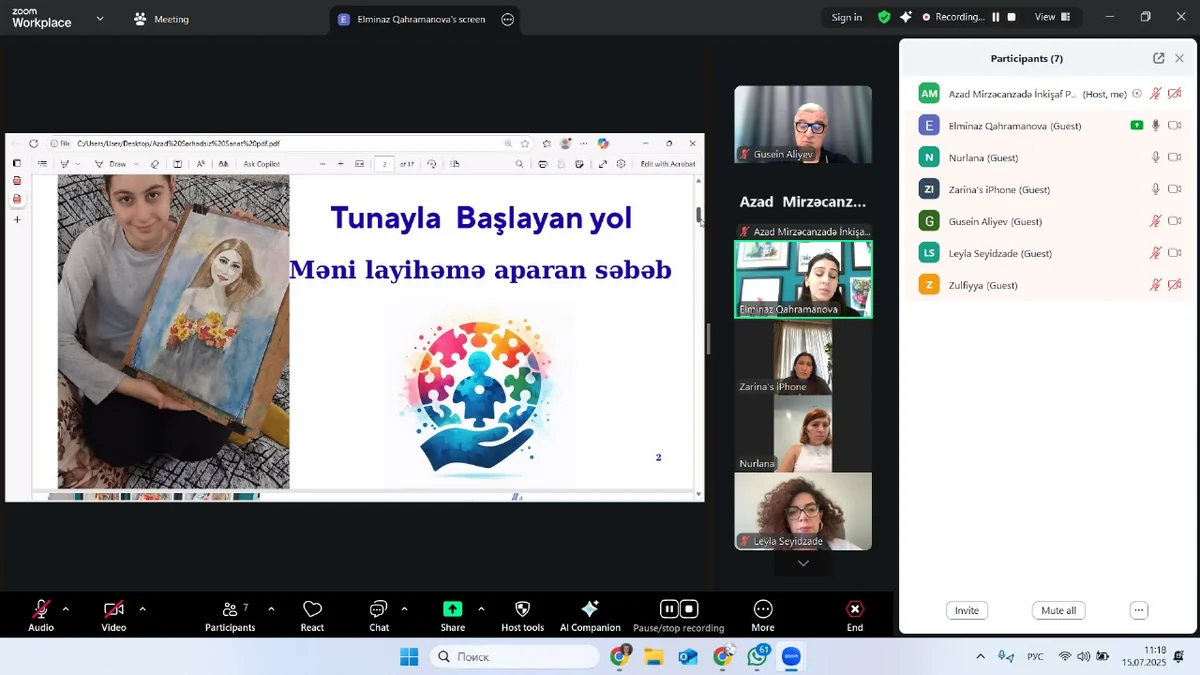Pop out the Participants panel
The image size is (1200, 675).
pos(1158,58)
